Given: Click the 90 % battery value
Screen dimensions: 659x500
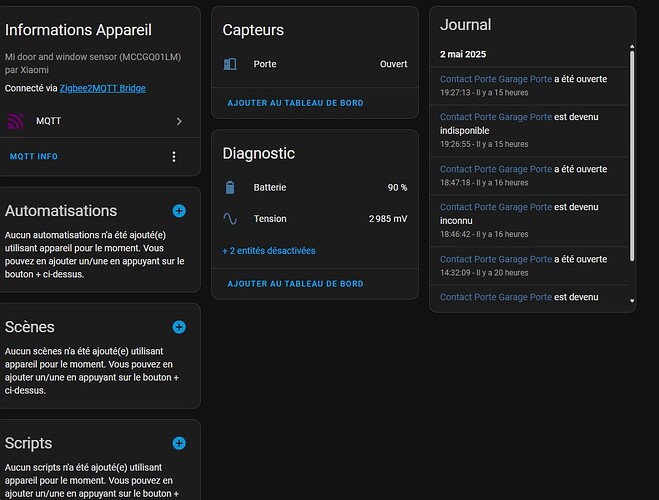Looking at the screenshot, I should (x=397, y=187).
